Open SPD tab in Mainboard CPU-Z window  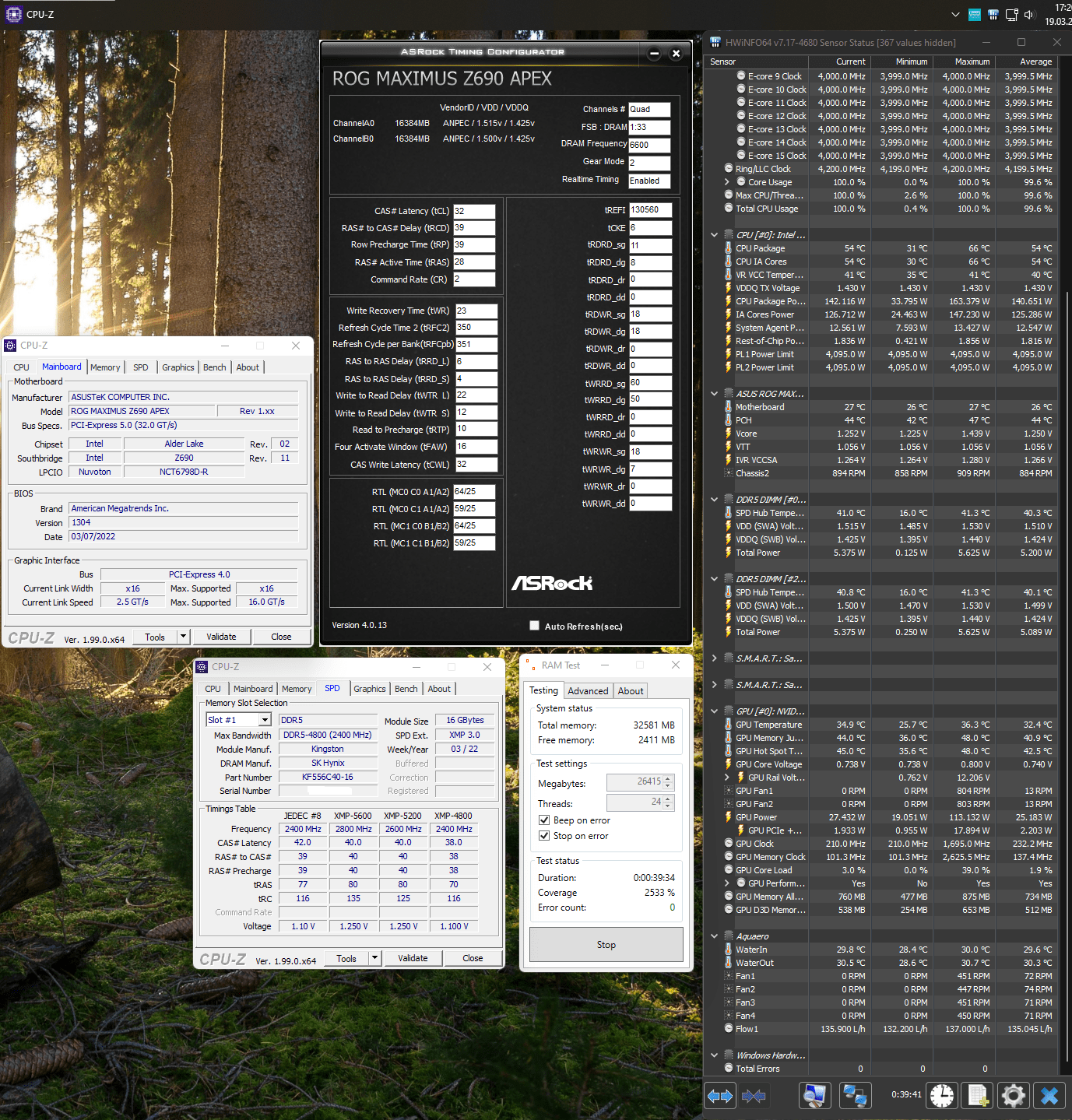(x=141, y=367)
